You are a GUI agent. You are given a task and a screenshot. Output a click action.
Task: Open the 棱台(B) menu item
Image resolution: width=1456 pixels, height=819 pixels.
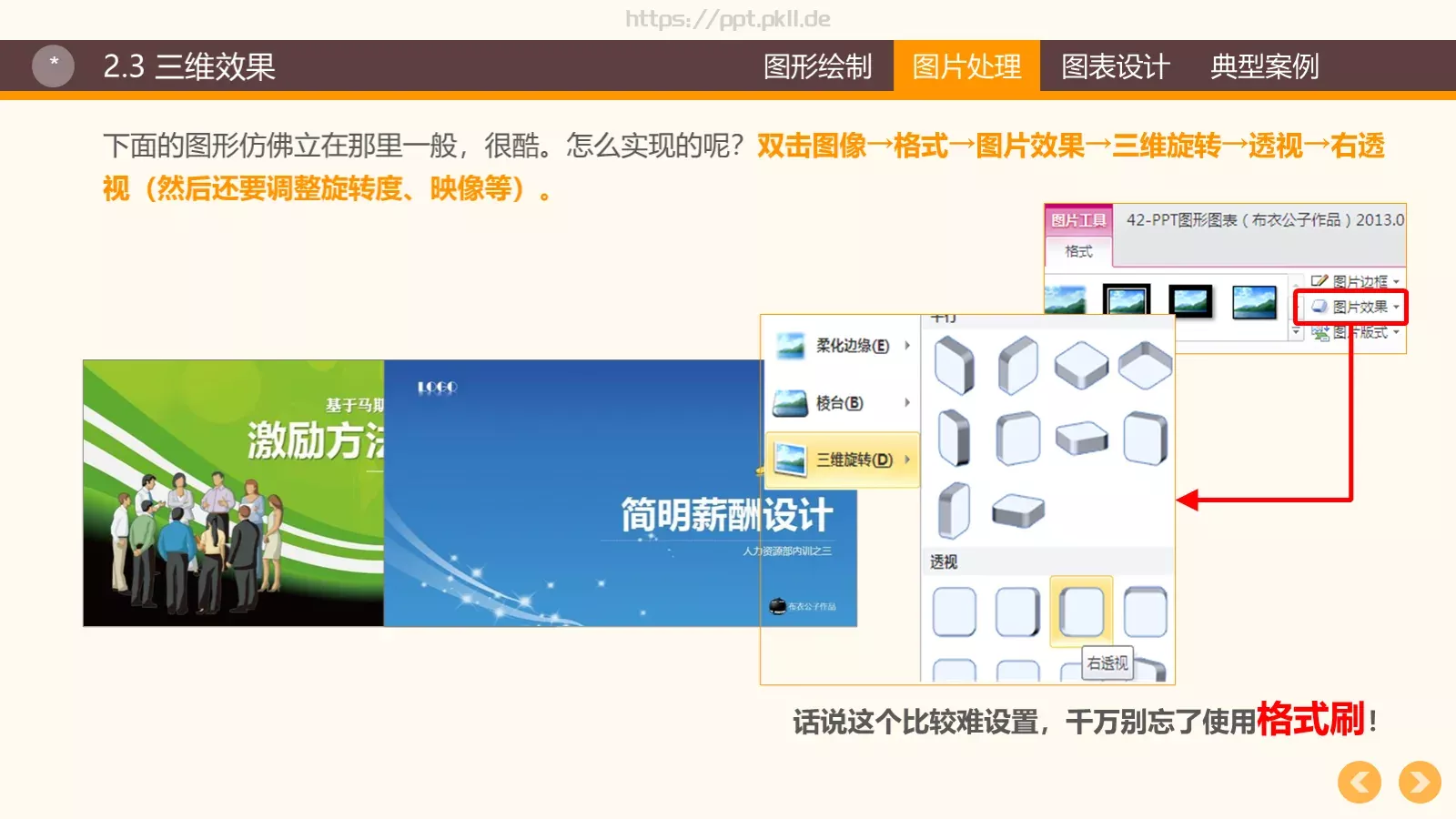(840, 402)
